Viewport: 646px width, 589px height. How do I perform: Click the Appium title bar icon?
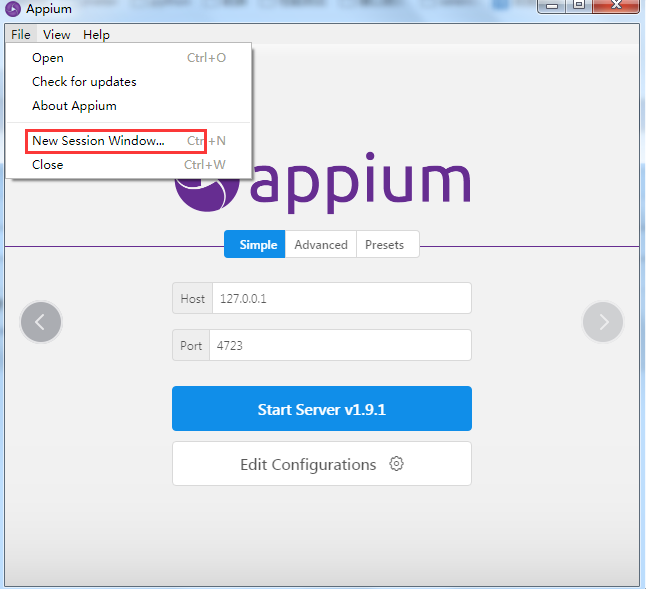(x=13, y=9)
